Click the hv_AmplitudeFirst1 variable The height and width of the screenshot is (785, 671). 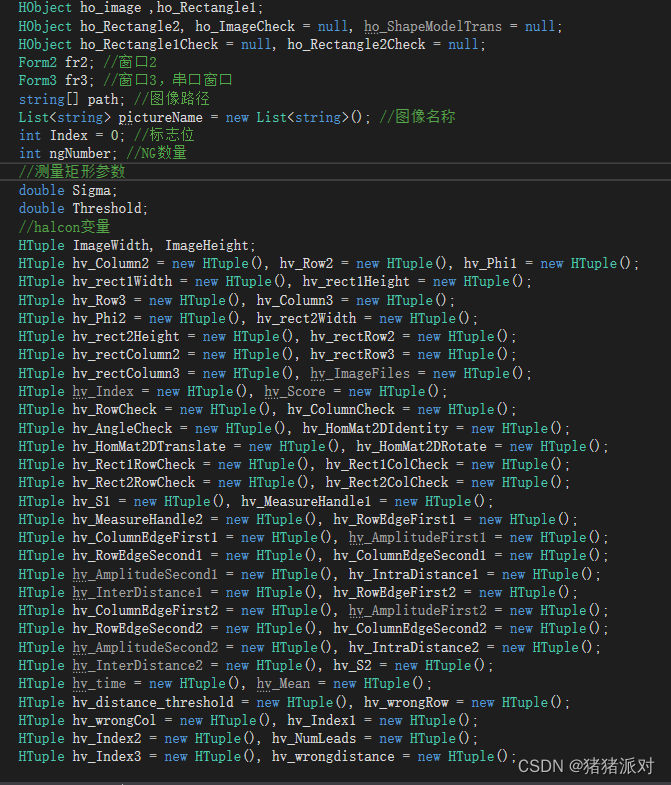point(418,538)
